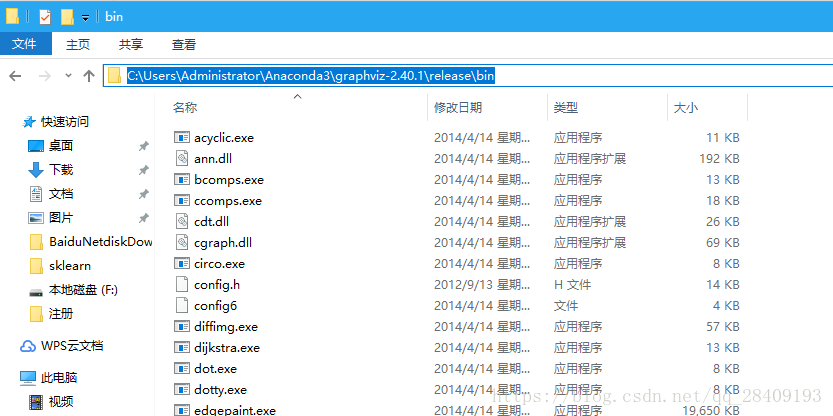Click the 192 KB size of ann.dll

719,159
